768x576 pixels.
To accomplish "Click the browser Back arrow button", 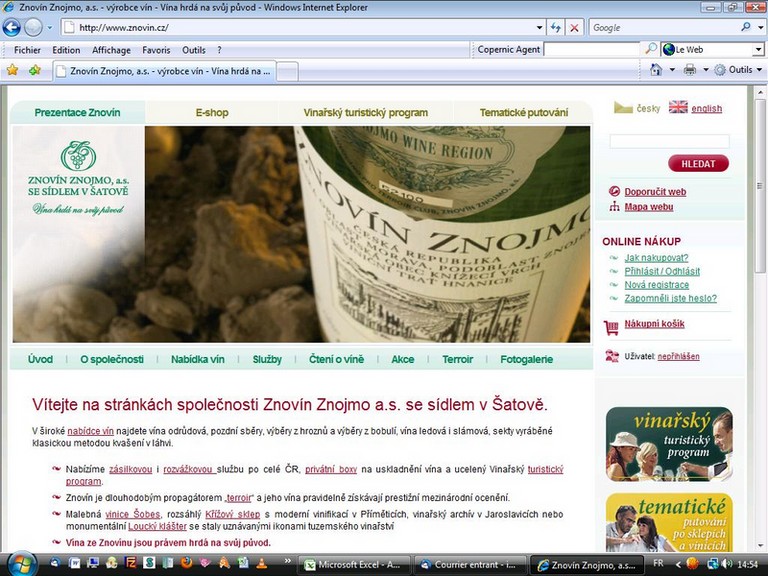I will pyautogui.click(x=13, y=27).
